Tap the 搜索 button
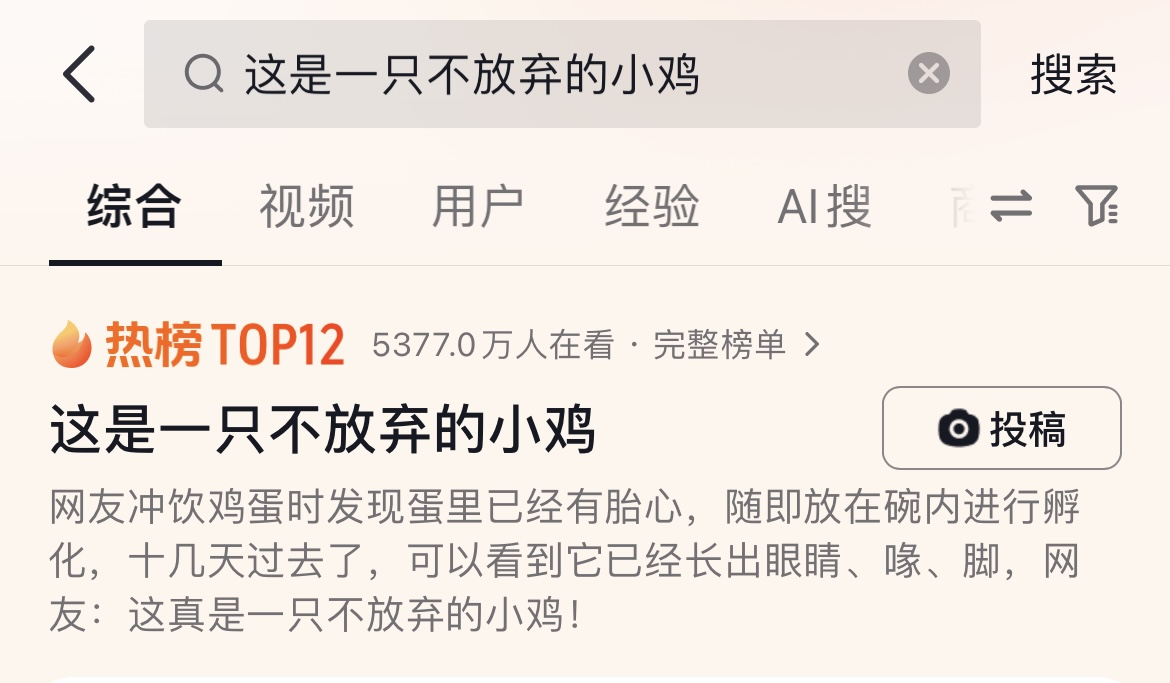Viewport: 1170px width, 683px height. [1073, 74]
